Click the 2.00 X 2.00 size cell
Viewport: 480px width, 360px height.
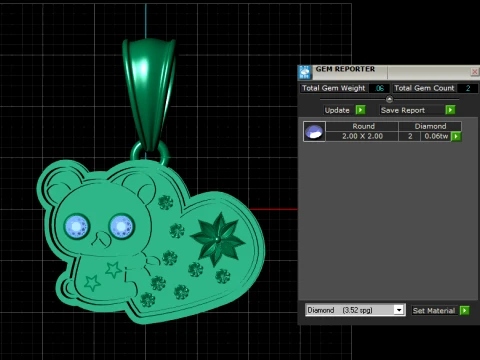coord(362,136)
